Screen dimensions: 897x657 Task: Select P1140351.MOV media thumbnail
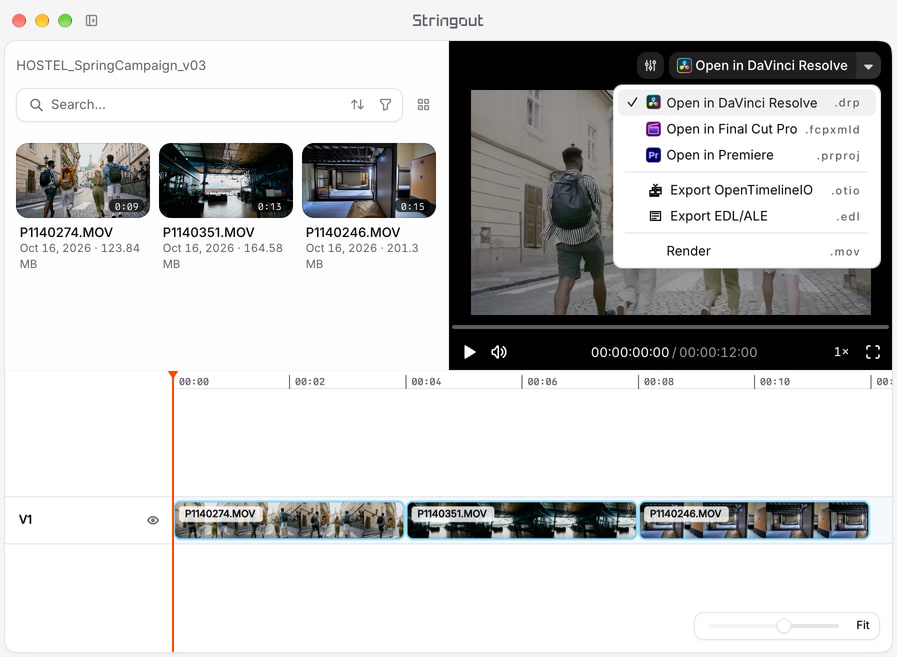pyautogui.click(x=226, y=180)
